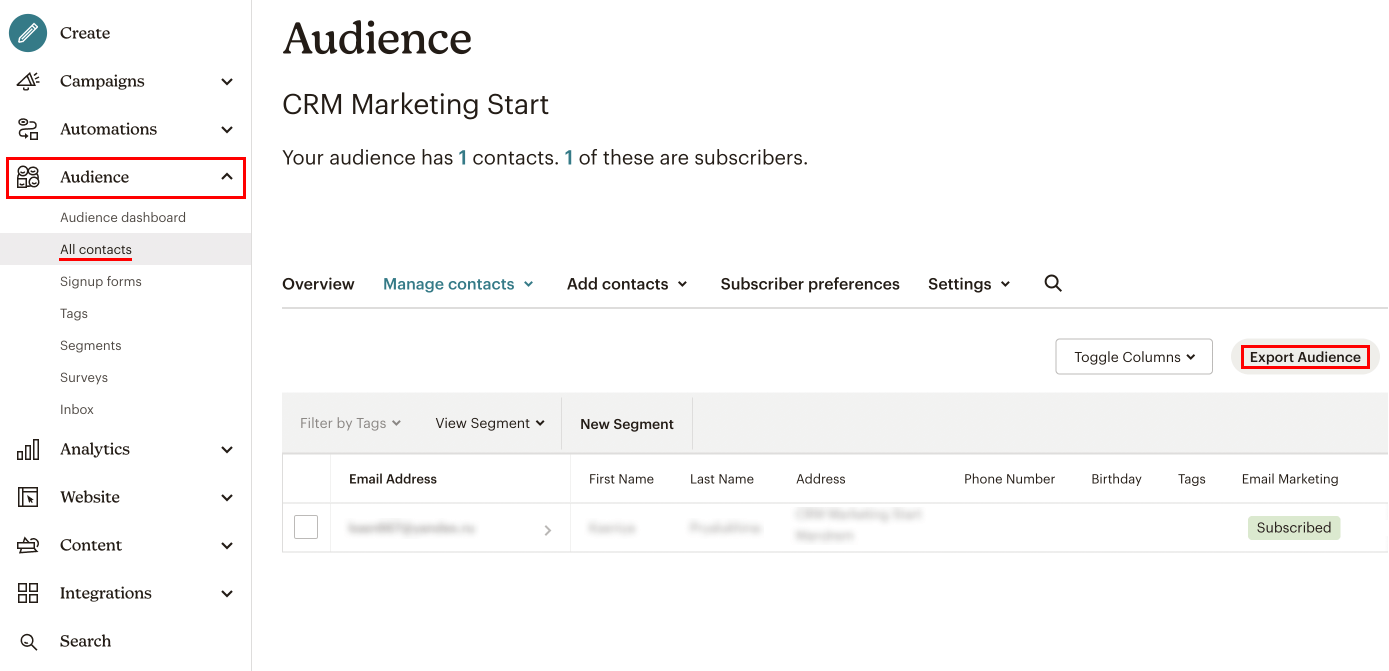Click the Integrations grid icon
The width and height of the screenshot is (1389, 671).
click(26, 593)
